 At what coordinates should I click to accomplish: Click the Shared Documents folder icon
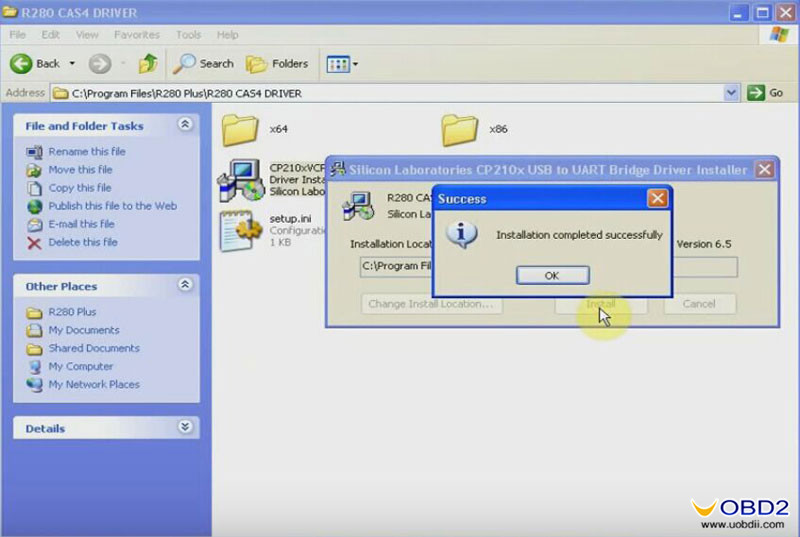click(34, 349)
